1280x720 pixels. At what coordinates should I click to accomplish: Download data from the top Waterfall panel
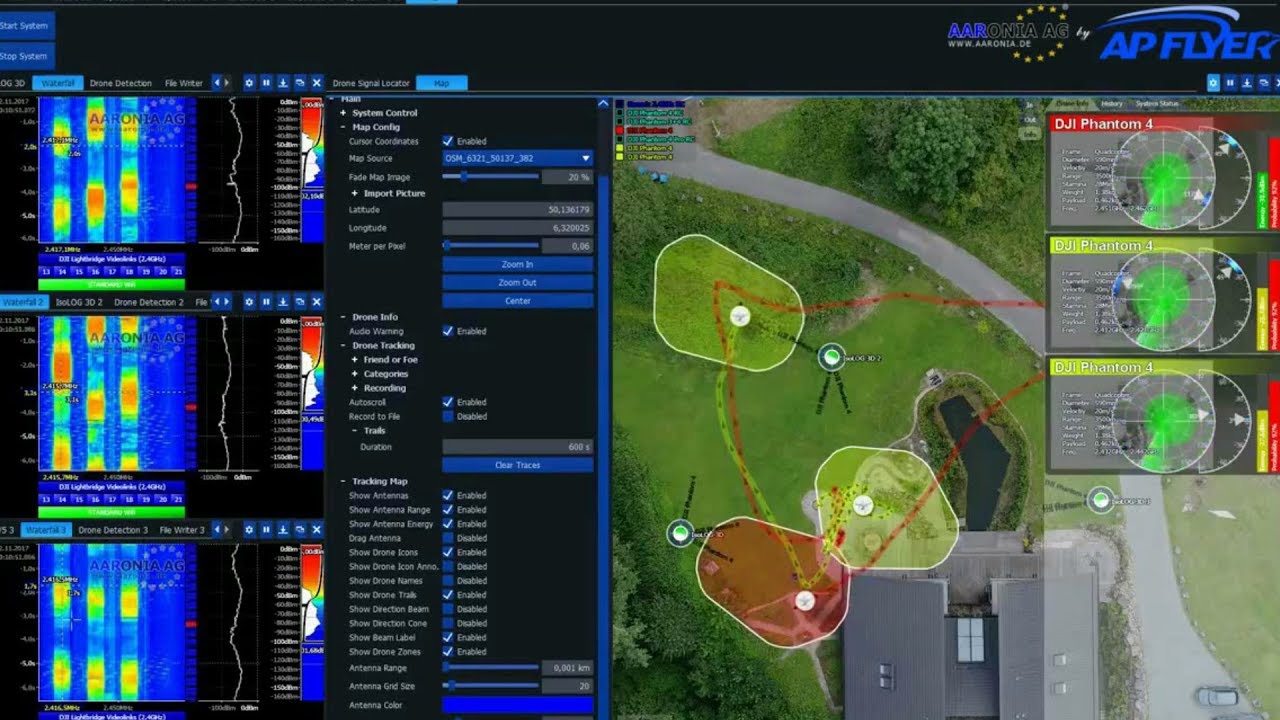(283, 83)
